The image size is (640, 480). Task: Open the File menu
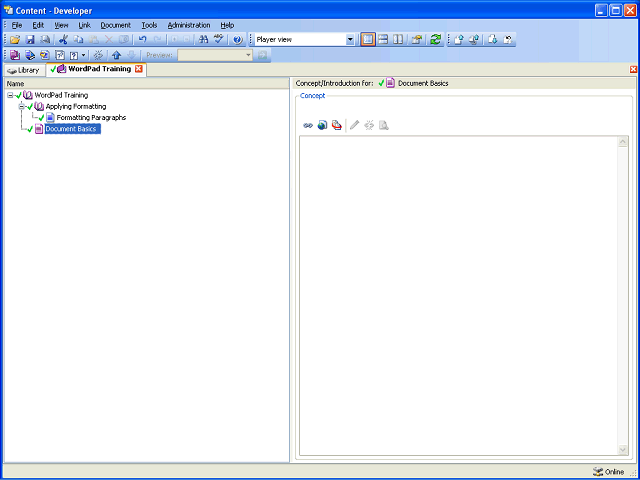coord(17,25)
